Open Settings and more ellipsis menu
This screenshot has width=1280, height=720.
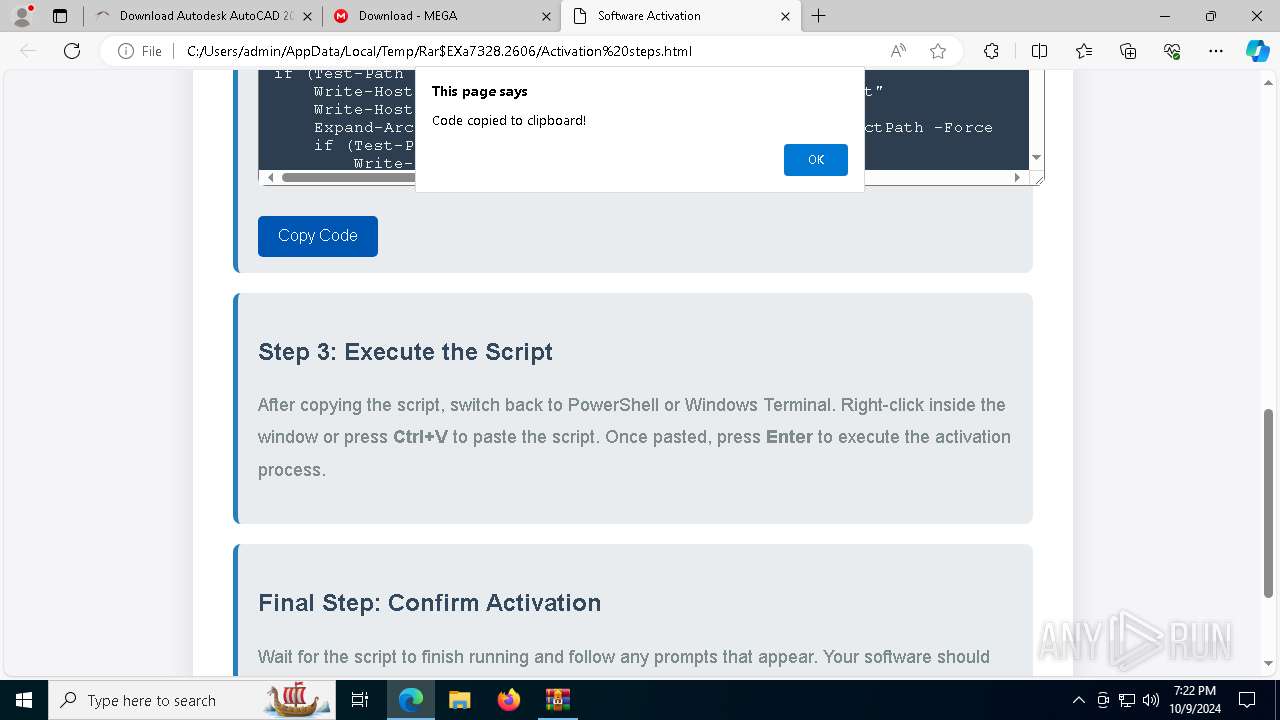click(x=1216, y=51)
